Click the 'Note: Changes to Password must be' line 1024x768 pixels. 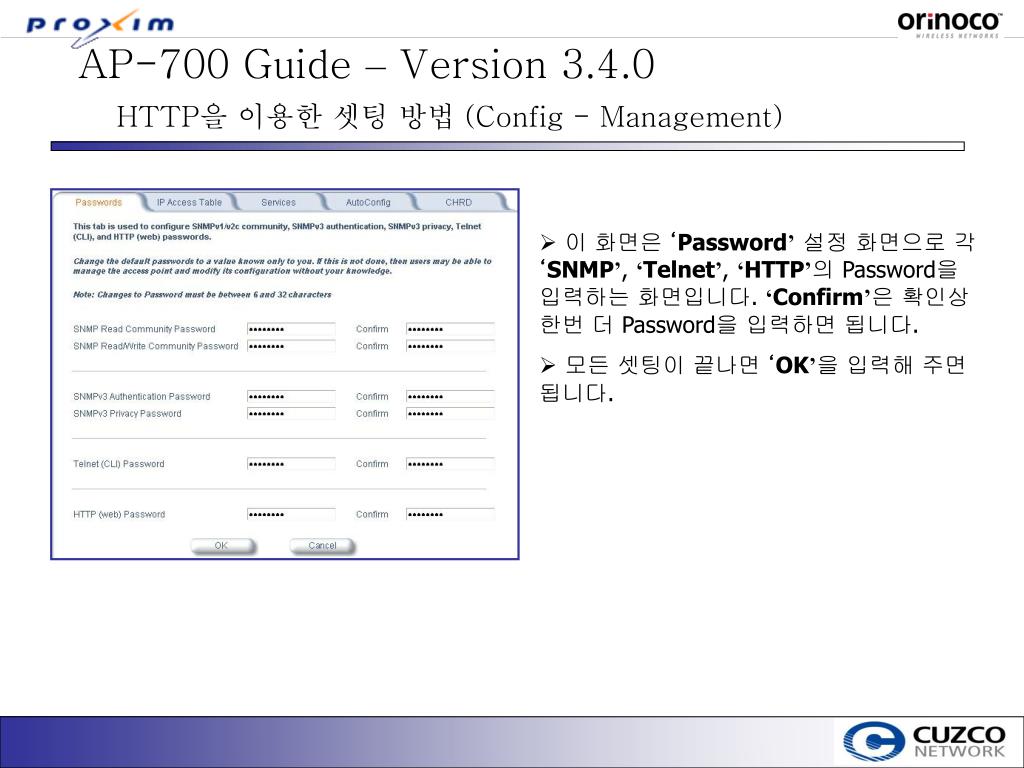pos(202,295)
